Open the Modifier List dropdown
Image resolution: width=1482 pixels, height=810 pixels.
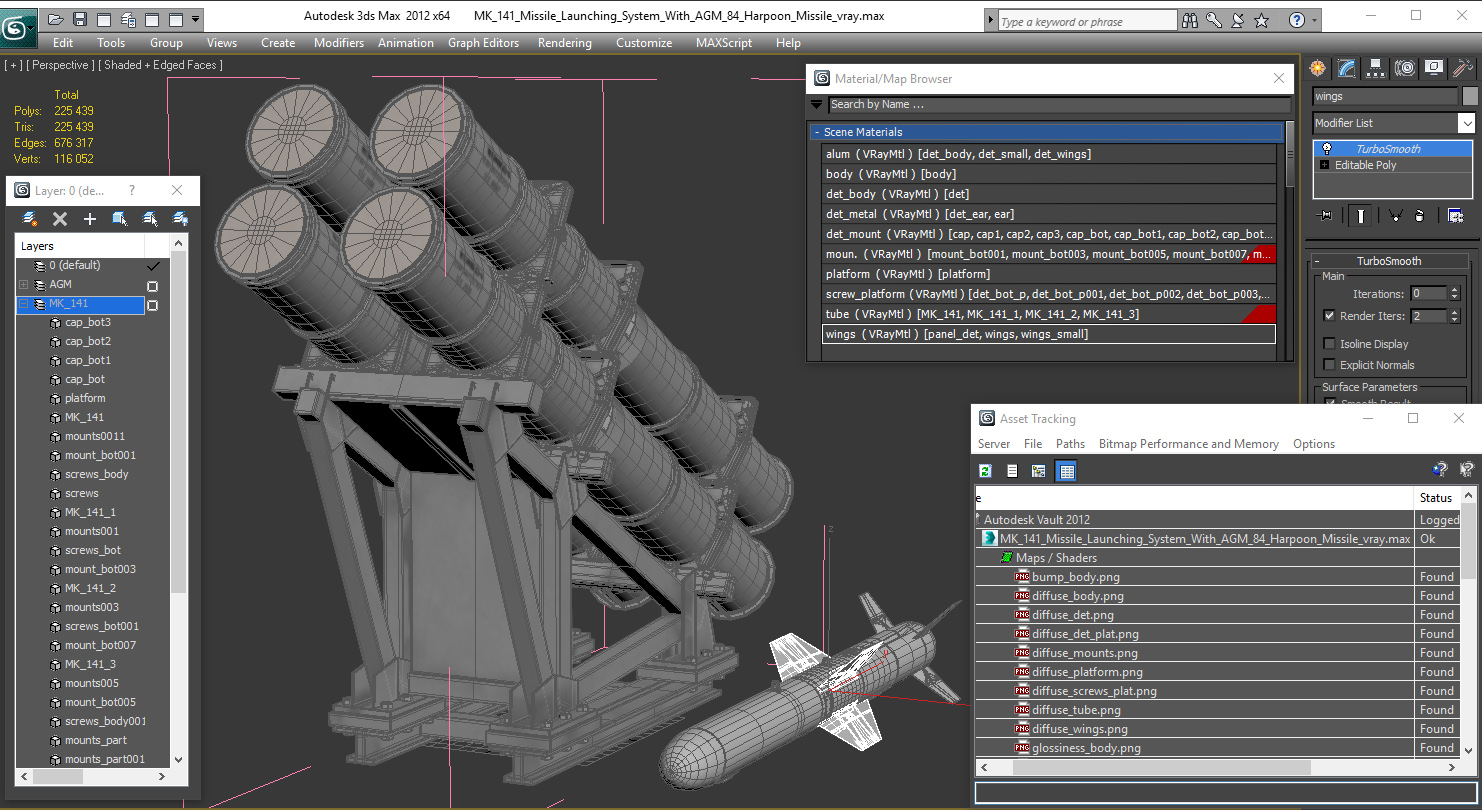(1466, 123)
